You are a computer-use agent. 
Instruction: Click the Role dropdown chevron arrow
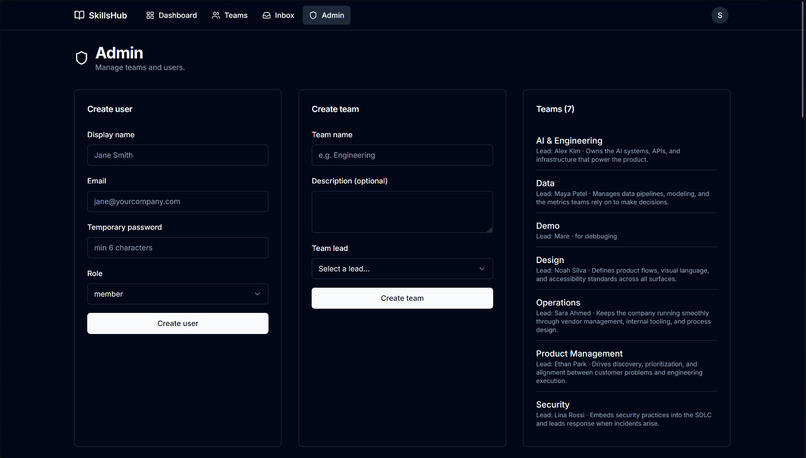pyautogui.click(x=257, y=294)
